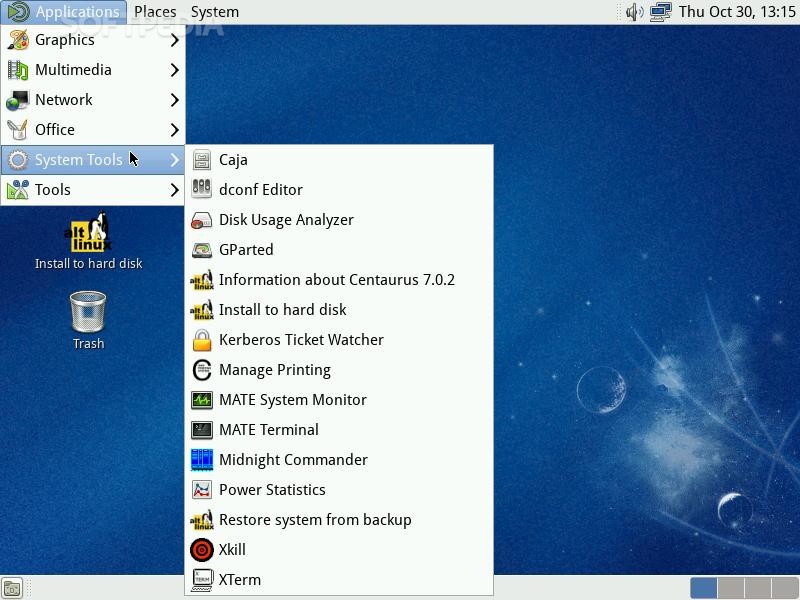Viewport: 800px width, 600px height.
Task: Click the MATE System Monitor icon
Action: (x=202, y=400)
